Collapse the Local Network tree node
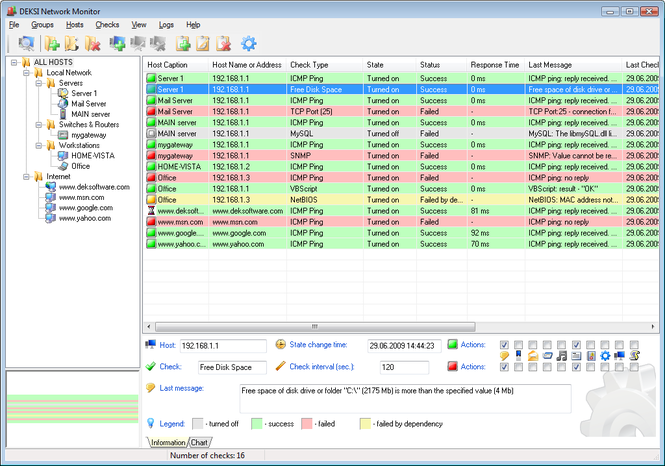The image size is (665, 466). (26, 73)
